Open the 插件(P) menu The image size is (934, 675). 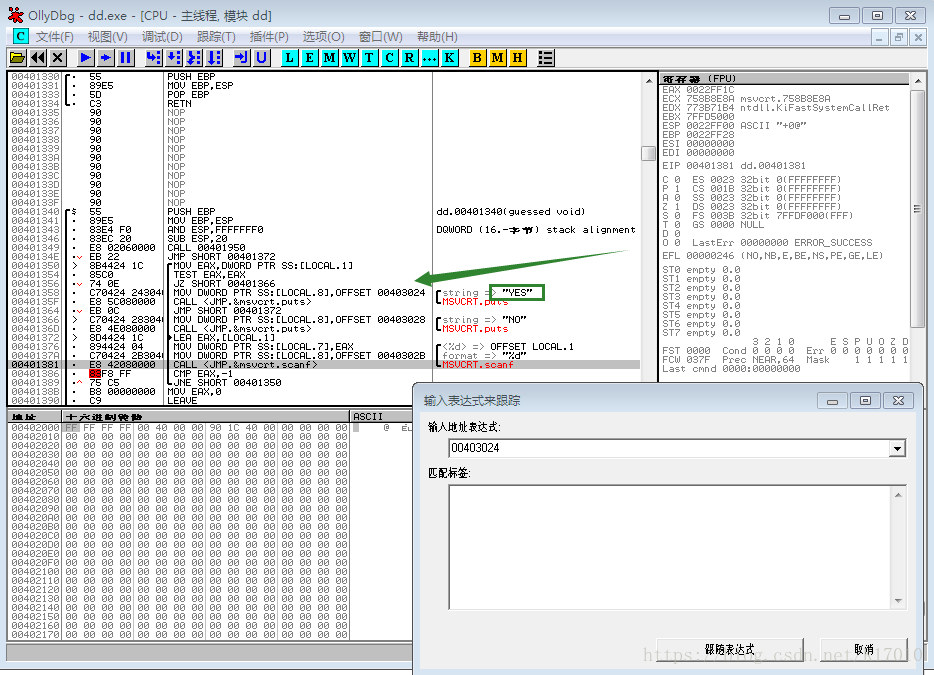[x=269, y=37]
